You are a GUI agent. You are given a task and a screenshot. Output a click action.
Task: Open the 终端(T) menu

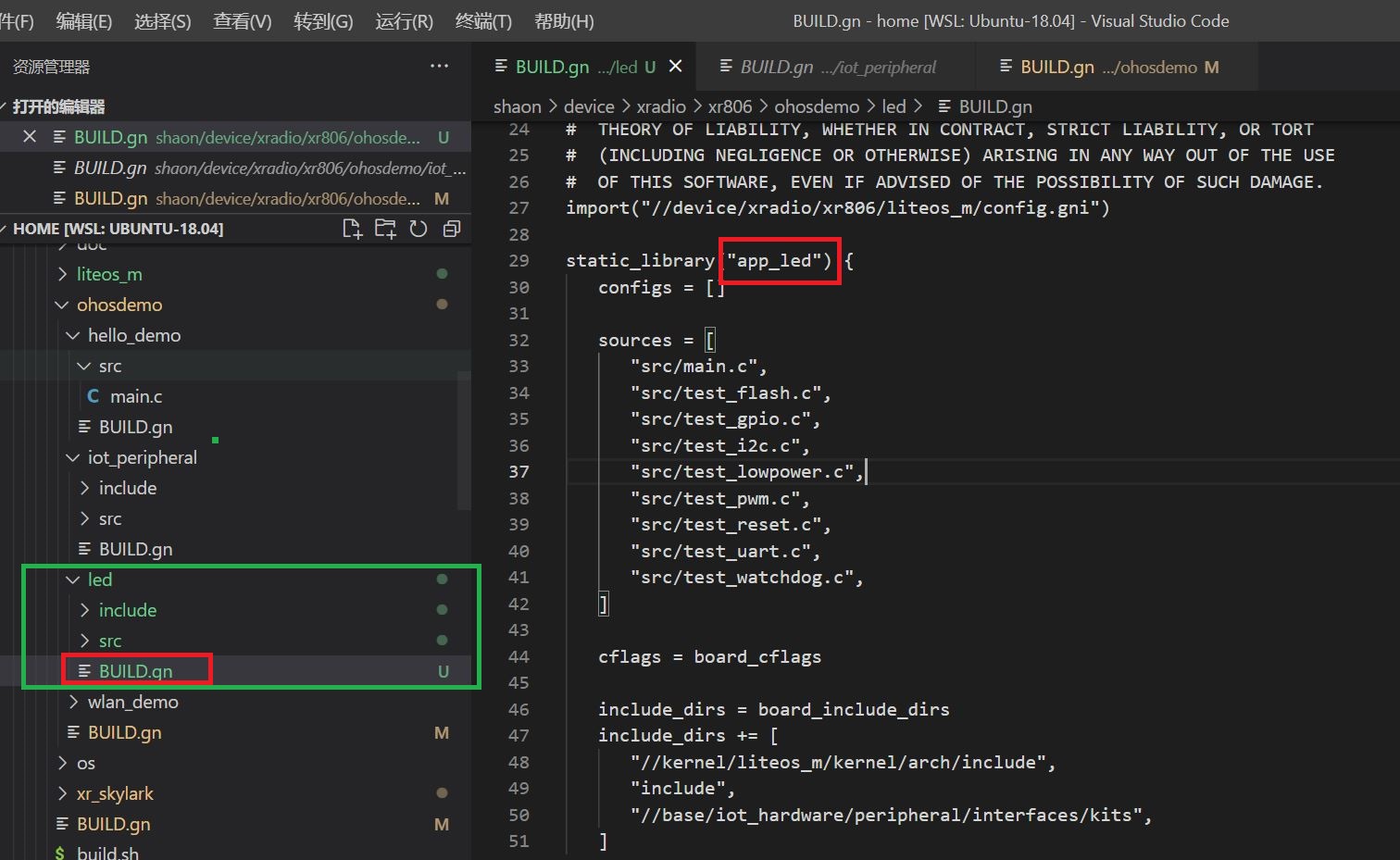[483, 21]
